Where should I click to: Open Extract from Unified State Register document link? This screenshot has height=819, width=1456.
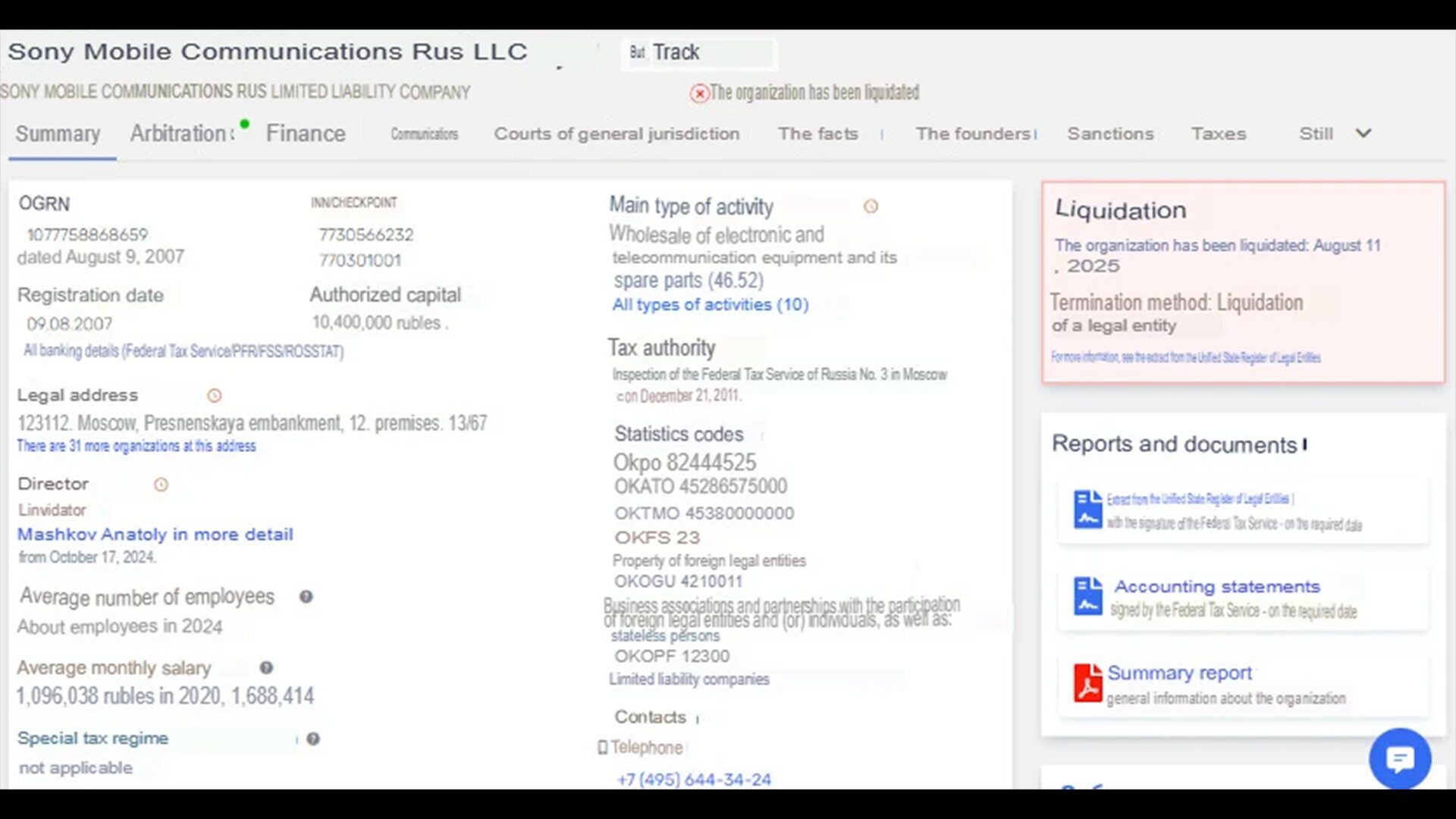click(1199, 499)
